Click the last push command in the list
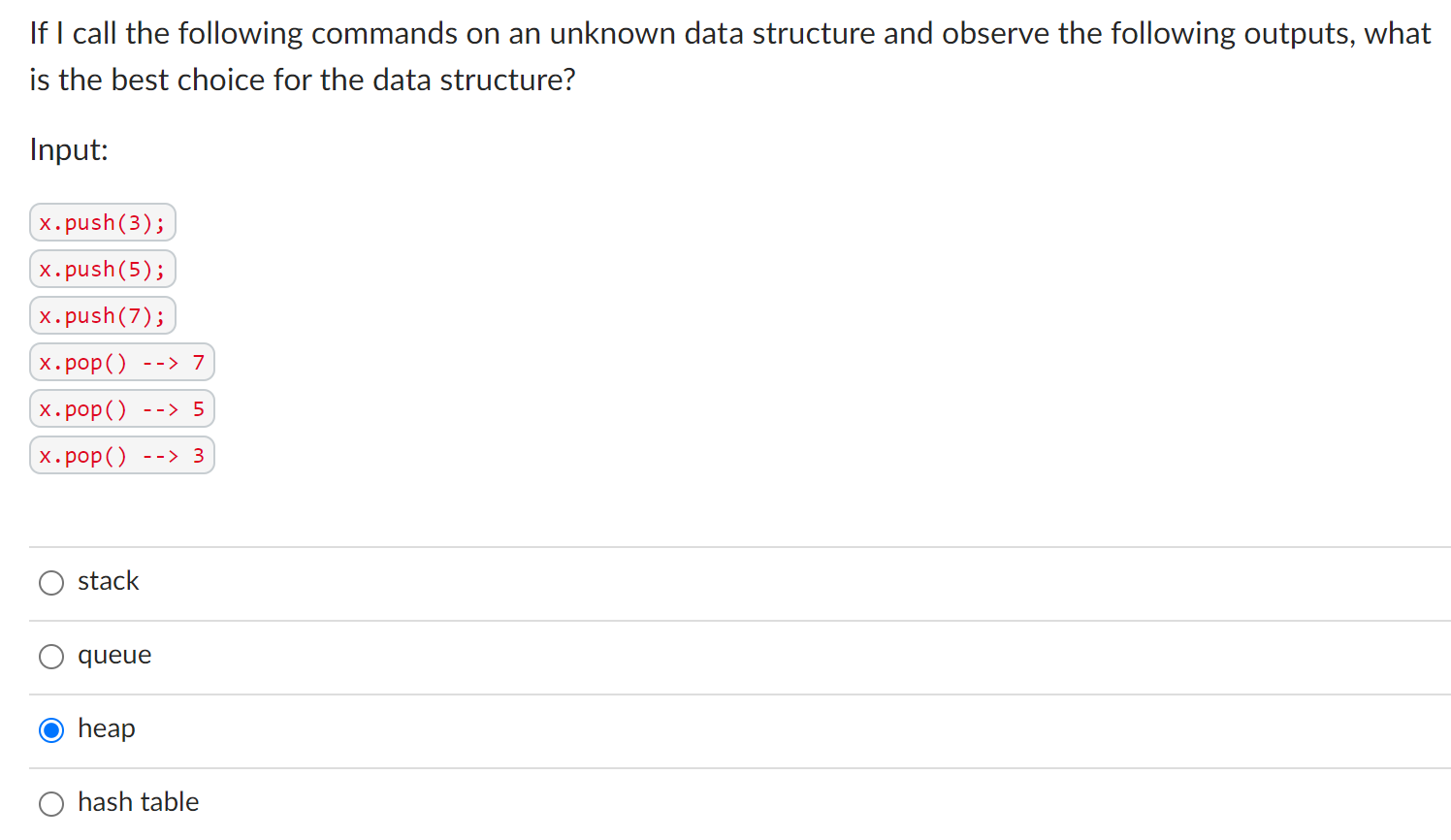 [102, 315]
